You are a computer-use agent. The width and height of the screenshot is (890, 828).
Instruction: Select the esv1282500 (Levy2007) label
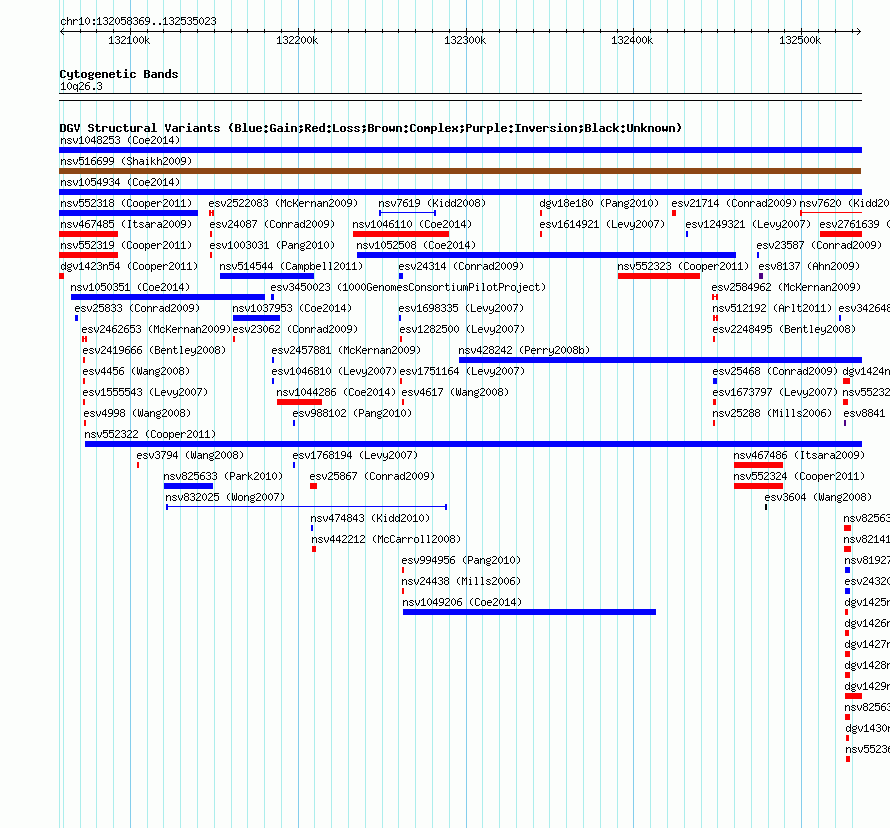click(x=462, y=329)
